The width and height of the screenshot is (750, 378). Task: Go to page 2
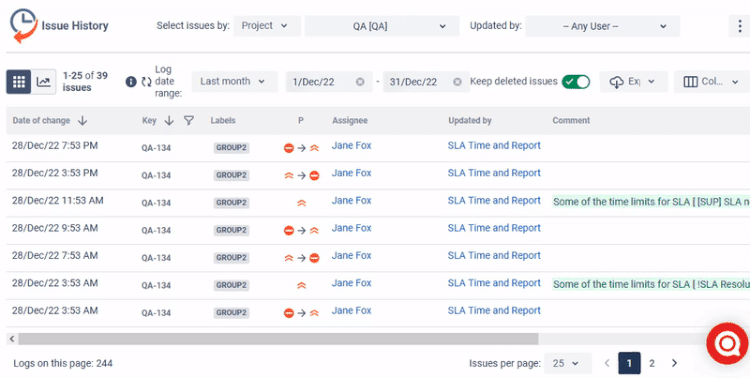651,363
